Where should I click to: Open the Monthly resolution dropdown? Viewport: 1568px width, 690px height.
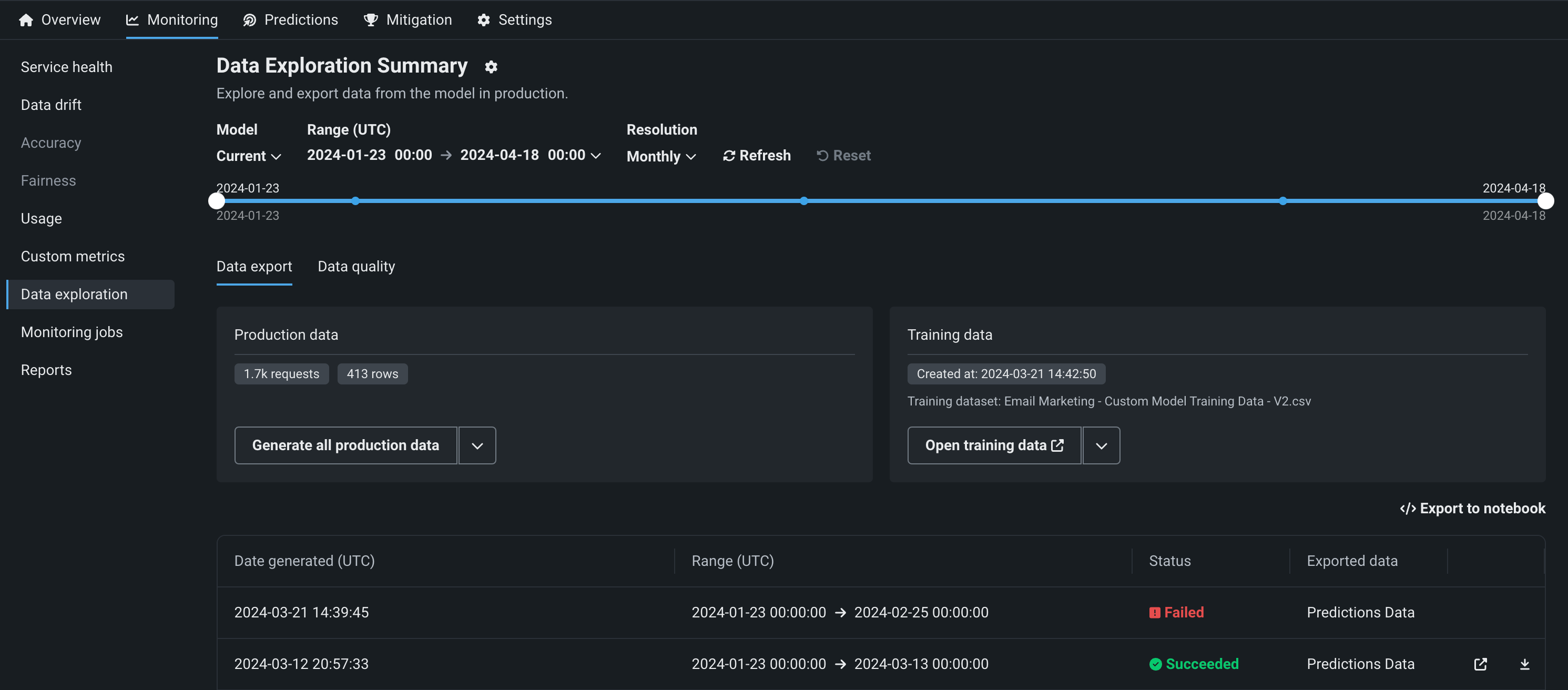click(x=661, y=157)
